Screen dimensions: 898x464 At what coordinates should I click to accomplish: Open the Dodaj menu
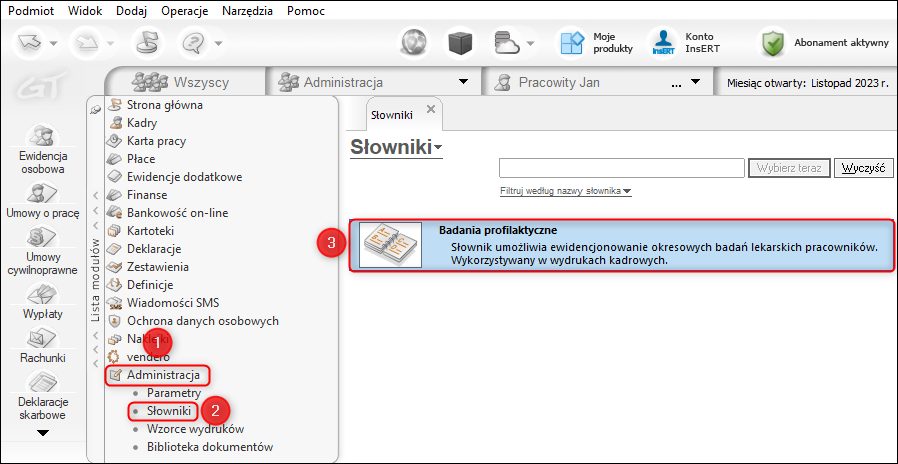click(x=131, y=11)
